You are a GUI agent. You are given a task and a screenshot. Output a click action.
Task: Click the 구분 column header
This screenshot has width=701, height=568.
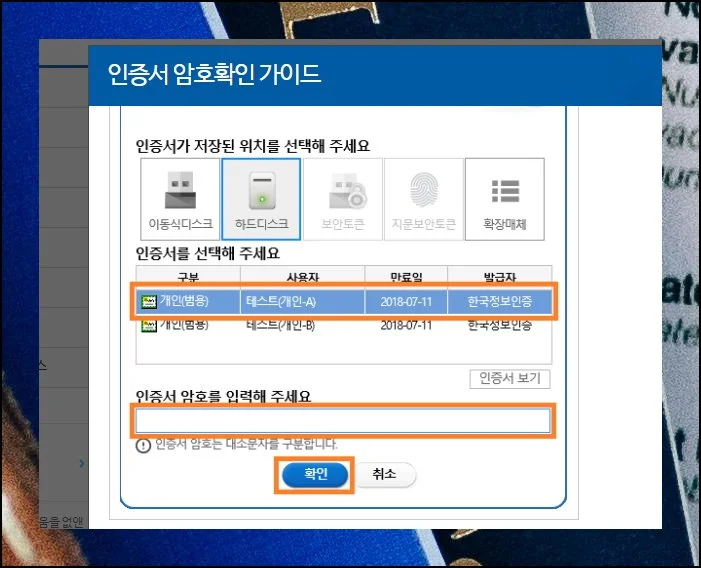pyautogui.click(x=188, y=277)
